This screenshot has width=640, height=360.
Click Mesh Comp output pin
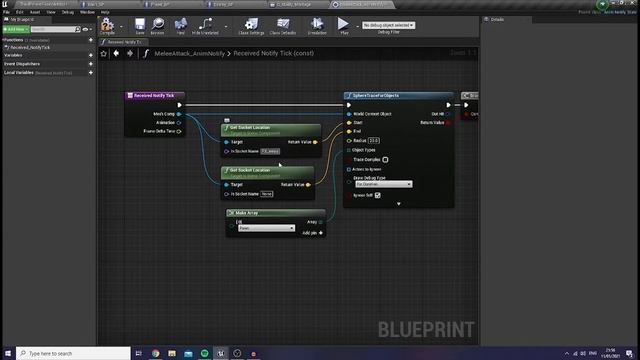pyautogui.click(x=179, y=114)
